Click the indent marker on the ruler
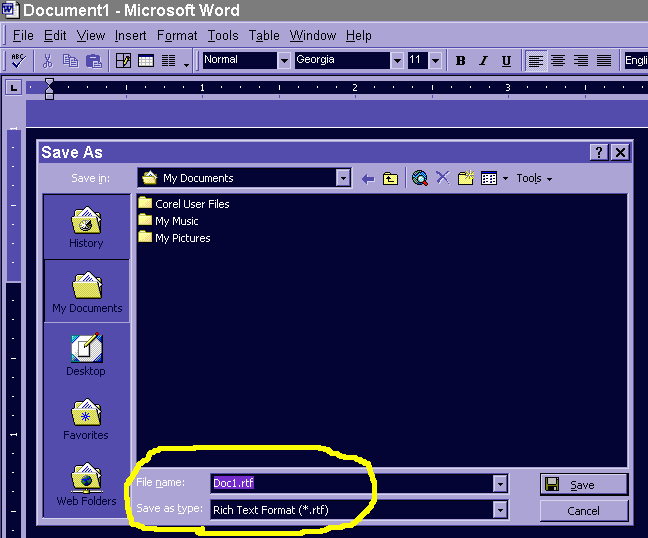 (49, 89)
